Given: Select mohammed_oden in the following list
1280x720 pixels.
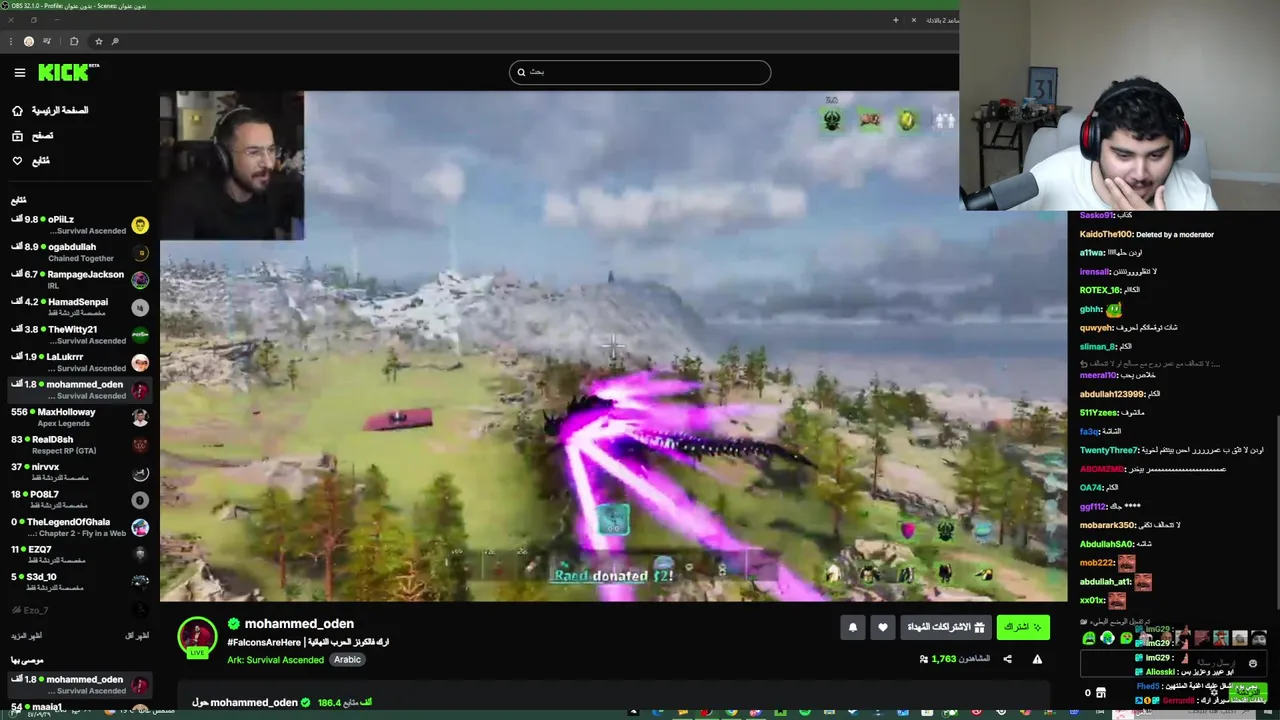Looking at the screenshot, I should (x=80, y=390).
